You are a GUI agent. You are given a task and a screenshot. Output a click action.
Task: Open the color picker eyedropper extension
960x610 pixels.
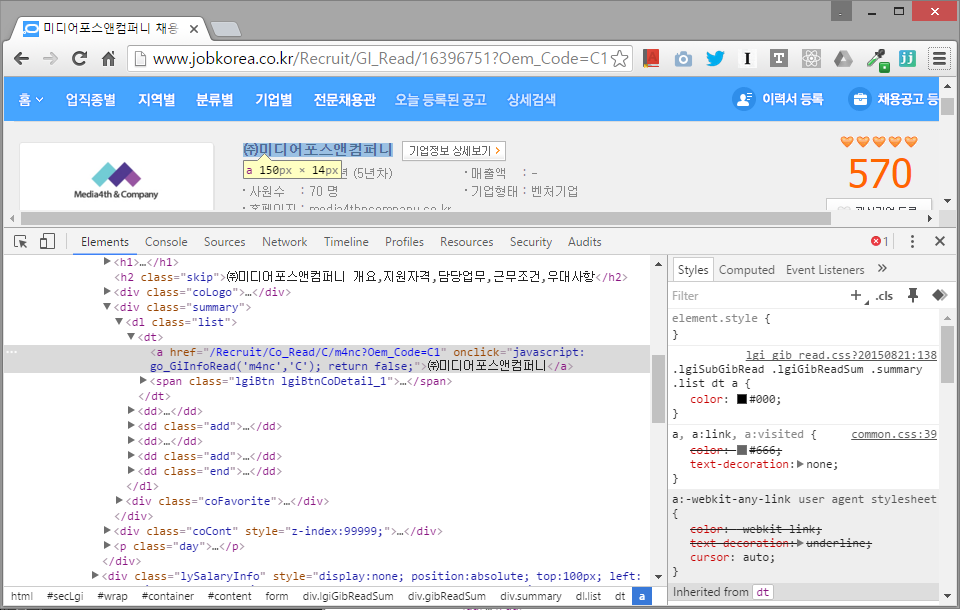877,59
